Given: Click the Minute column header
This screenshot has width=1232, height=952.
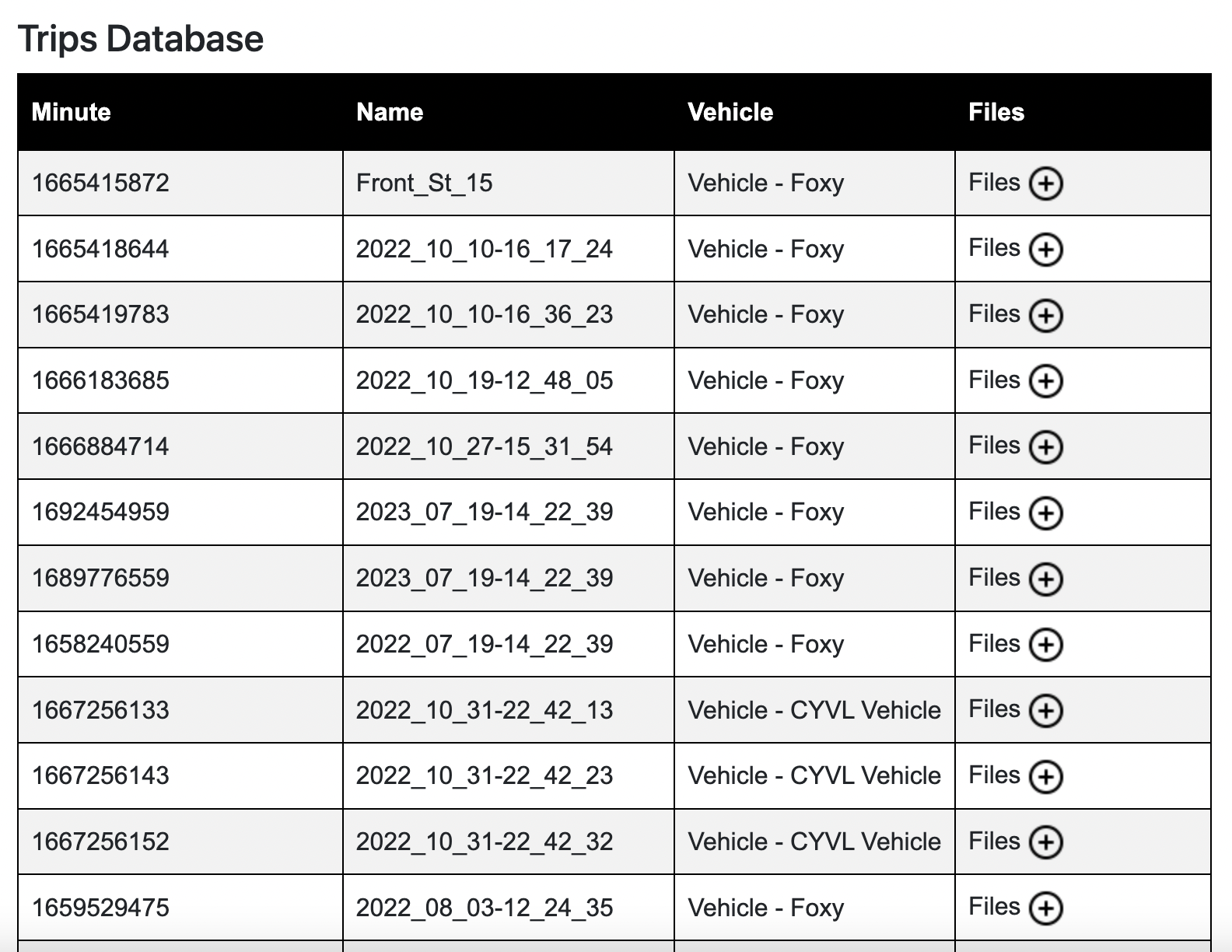Looking at the screenshot, I should click(71, 112).
